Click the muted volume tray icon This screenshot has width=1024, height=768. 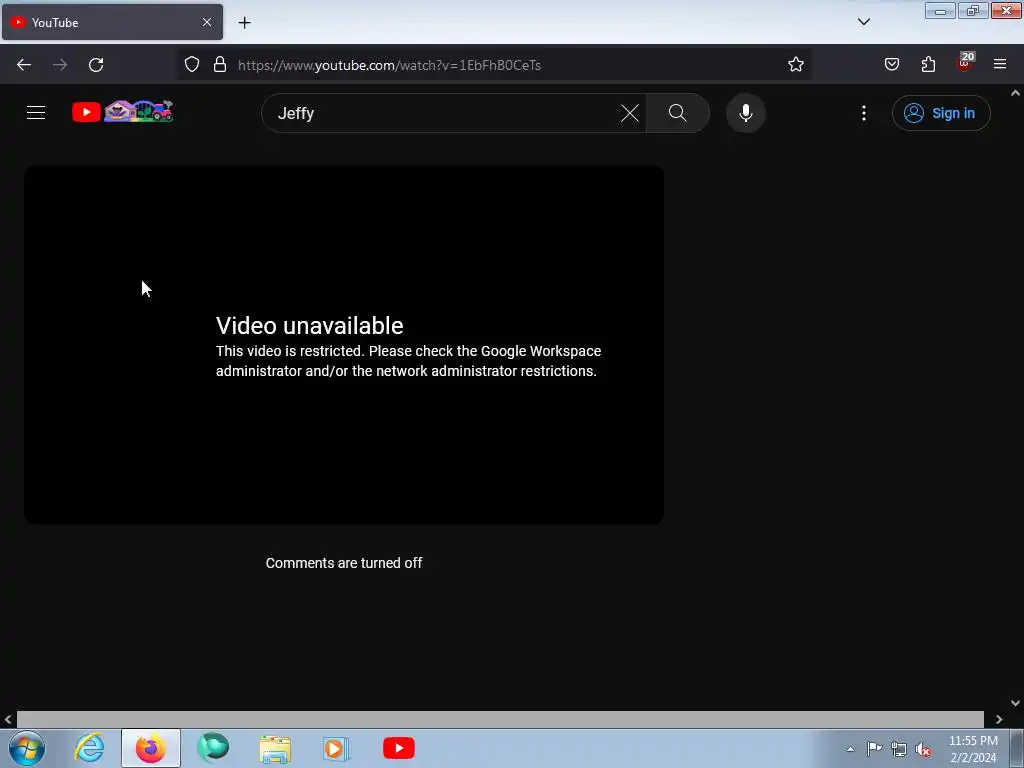coord(923,750)
